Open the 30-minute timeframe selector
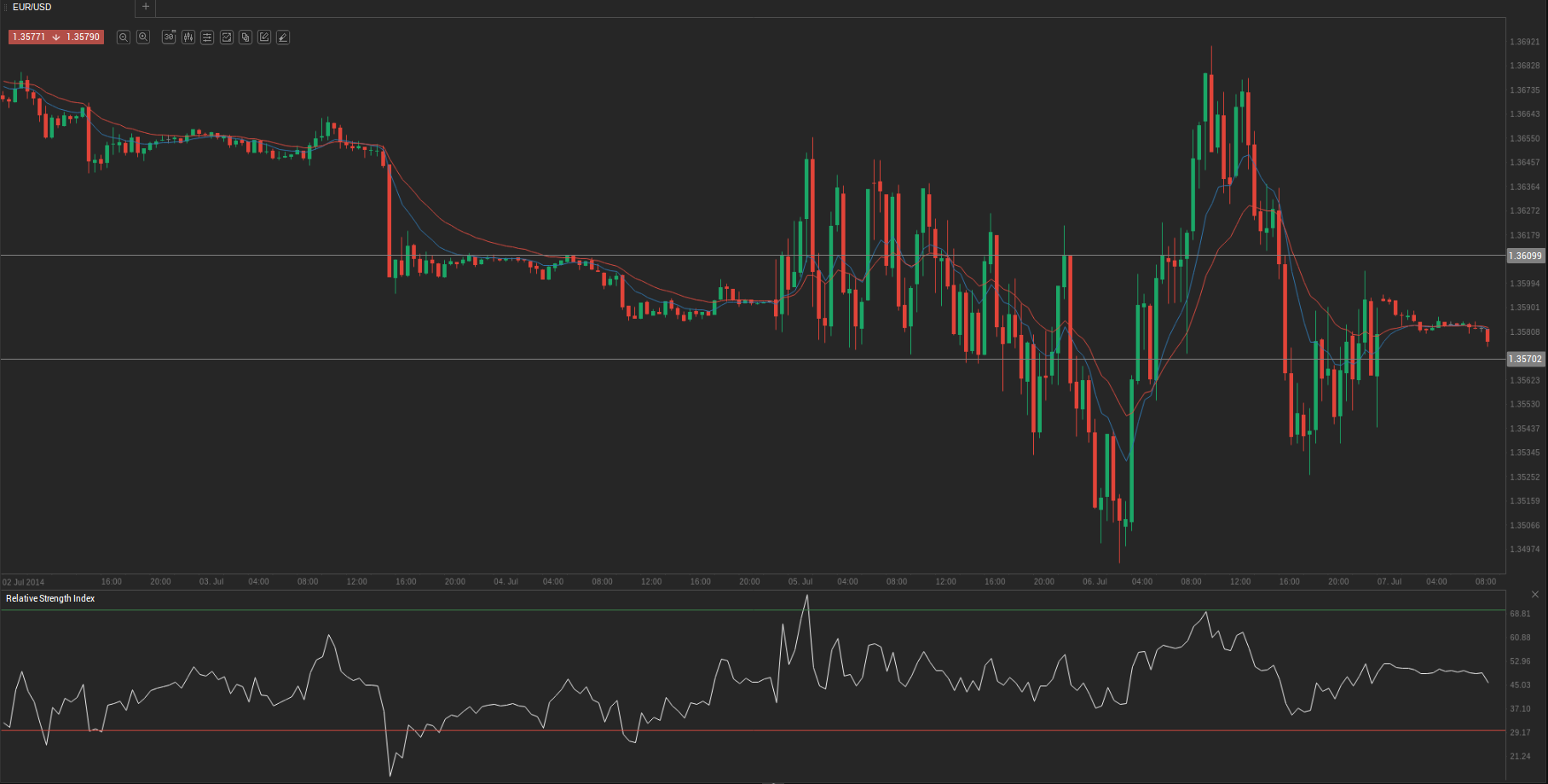 [169, 37]
